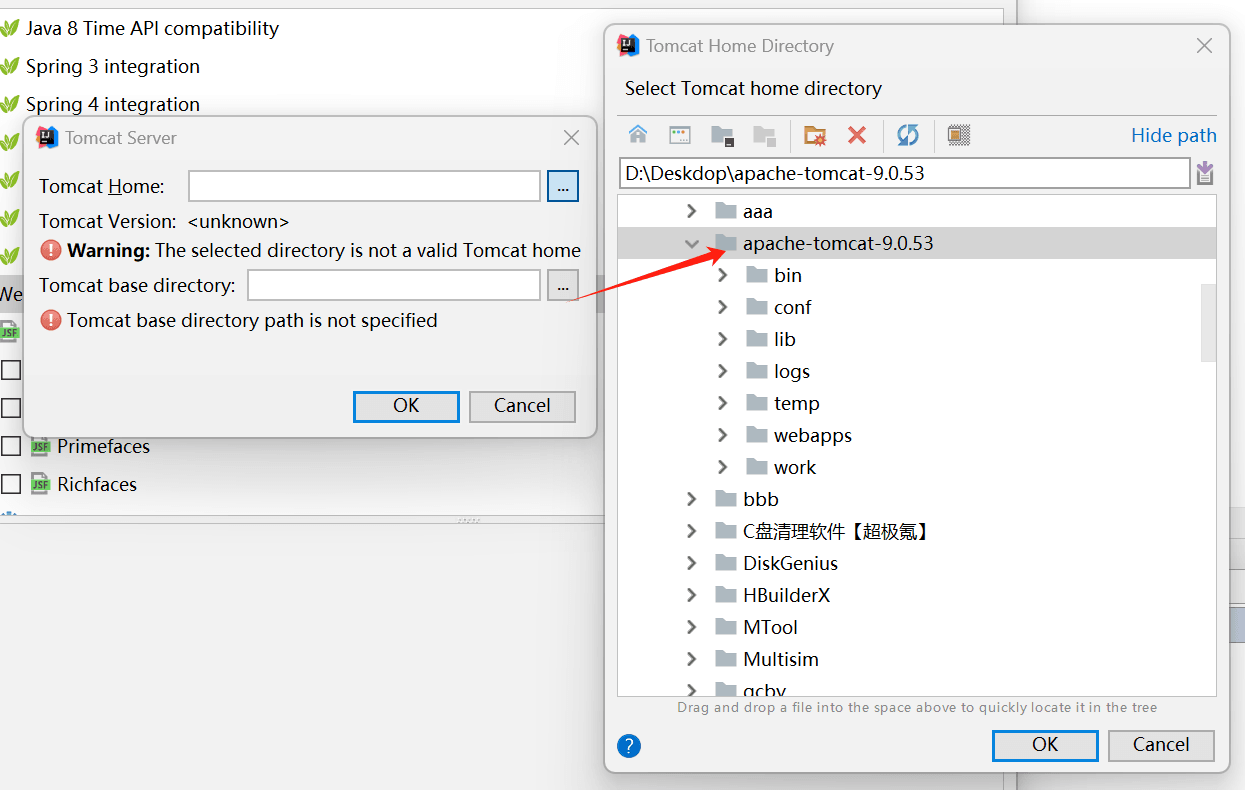This screenshot has width=1245, height=790.
Task: Select the Primefaces label
Action: [104, 446]
